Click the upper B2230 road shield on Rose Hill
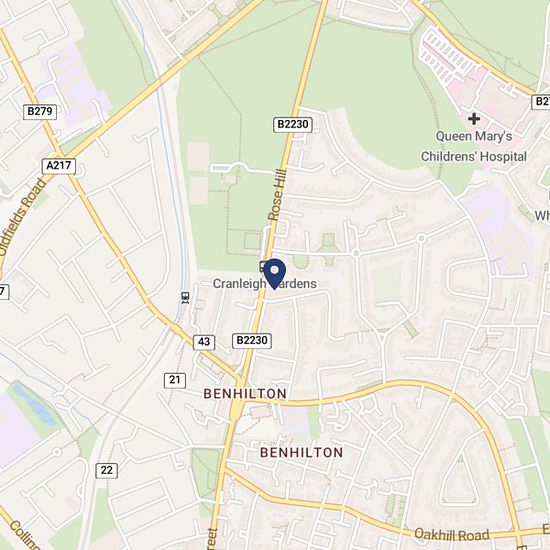550x550 pixels. [x=293, y=125]
